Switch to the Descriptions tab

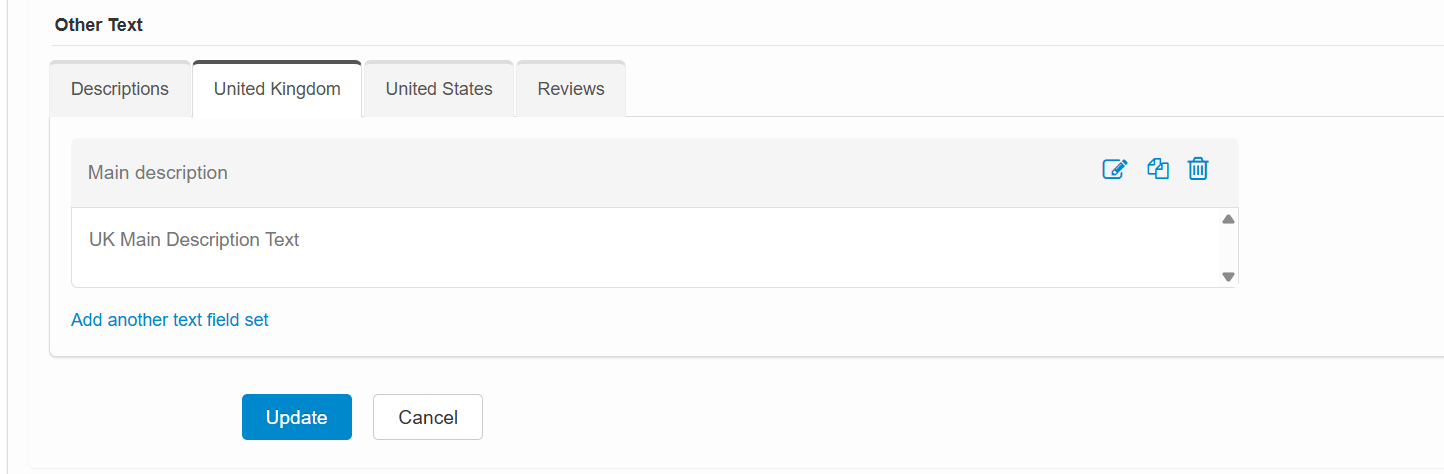pyautogui.click(x=120, y=89)
